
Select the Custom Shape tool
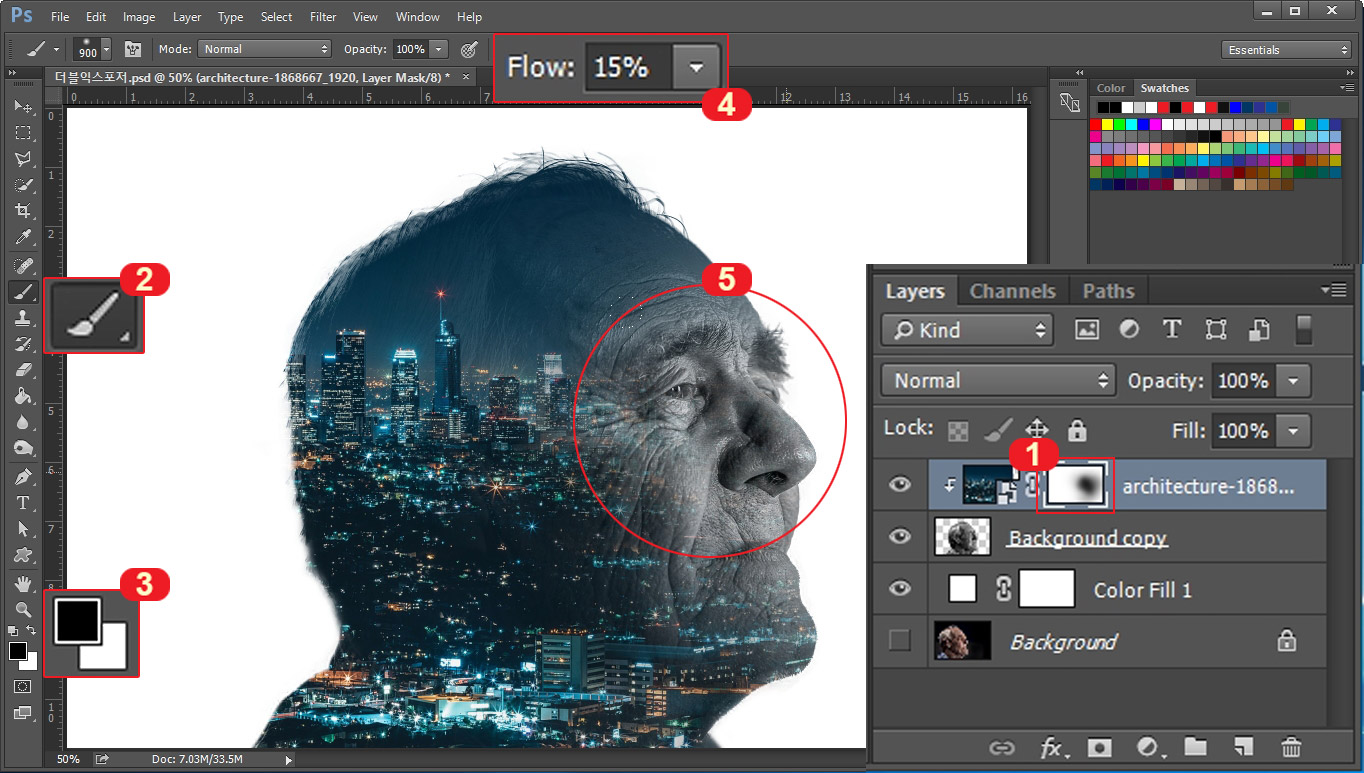(23, 555)
